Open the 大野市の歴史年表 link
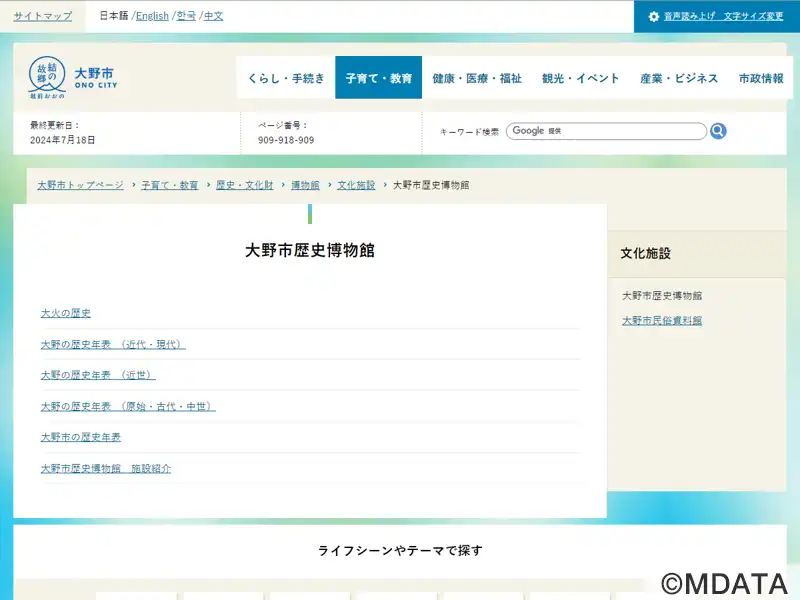 (81, 437)
